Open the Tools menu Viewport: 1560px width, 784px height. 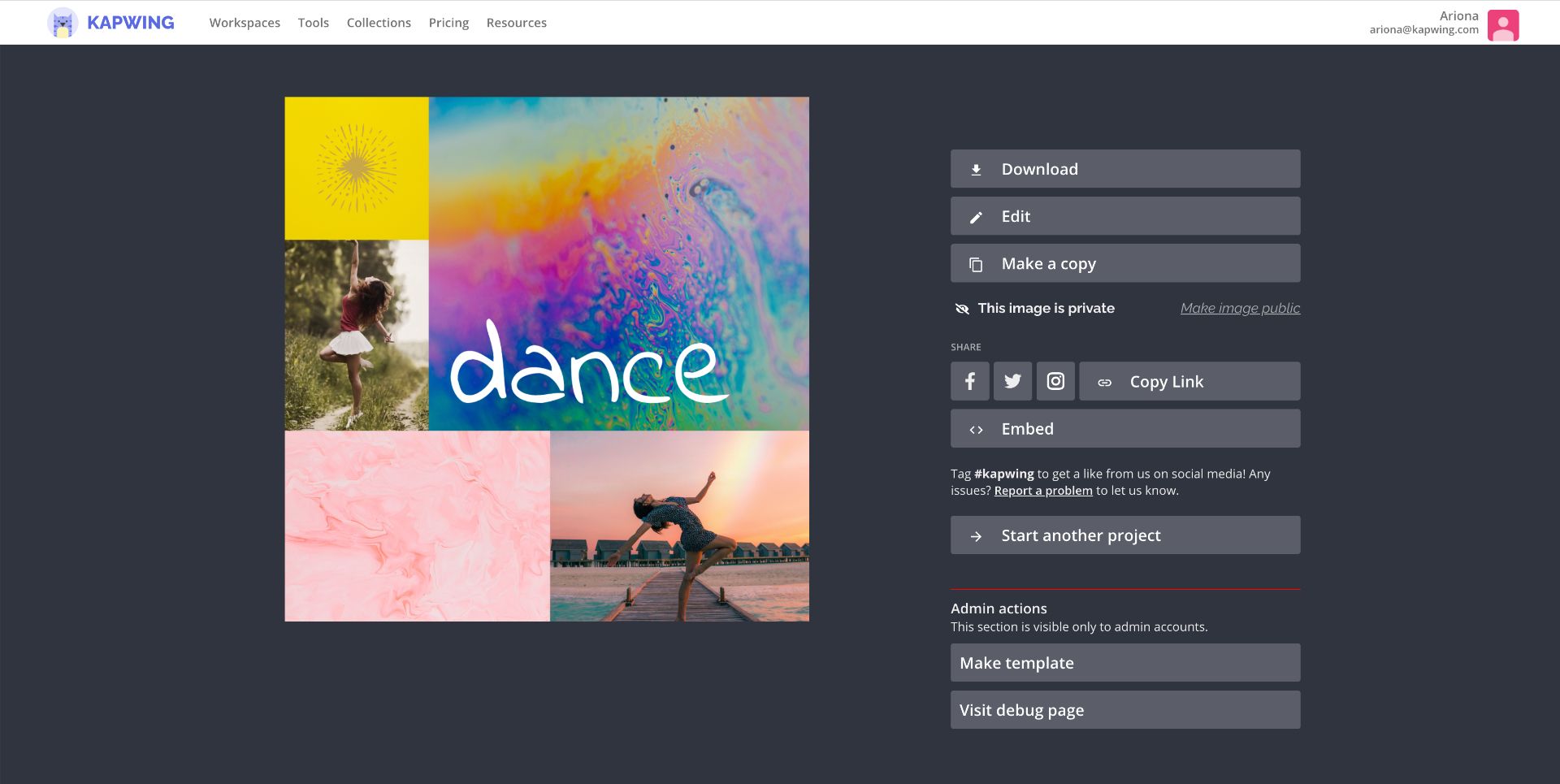click(313, 23)
